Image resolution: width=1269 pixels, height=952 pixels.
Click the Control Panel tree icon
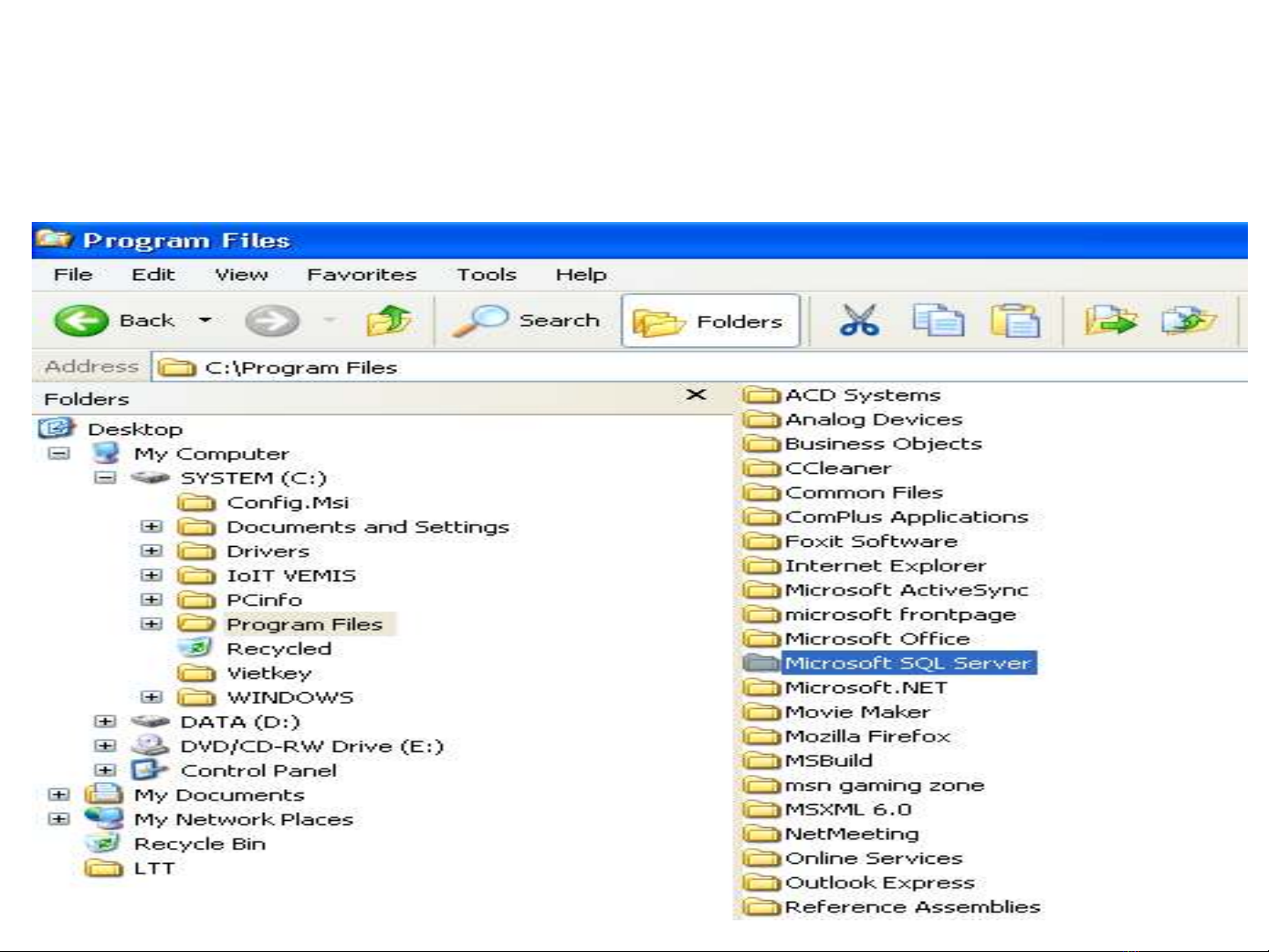tap(149, 770)
